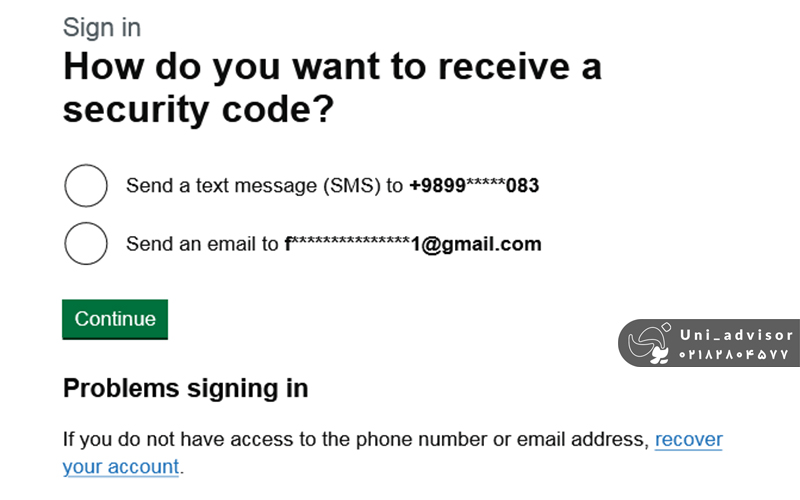Click the "Sign in" caption above the heading
Screen dimensions: 800x500
tap(102, 27)
